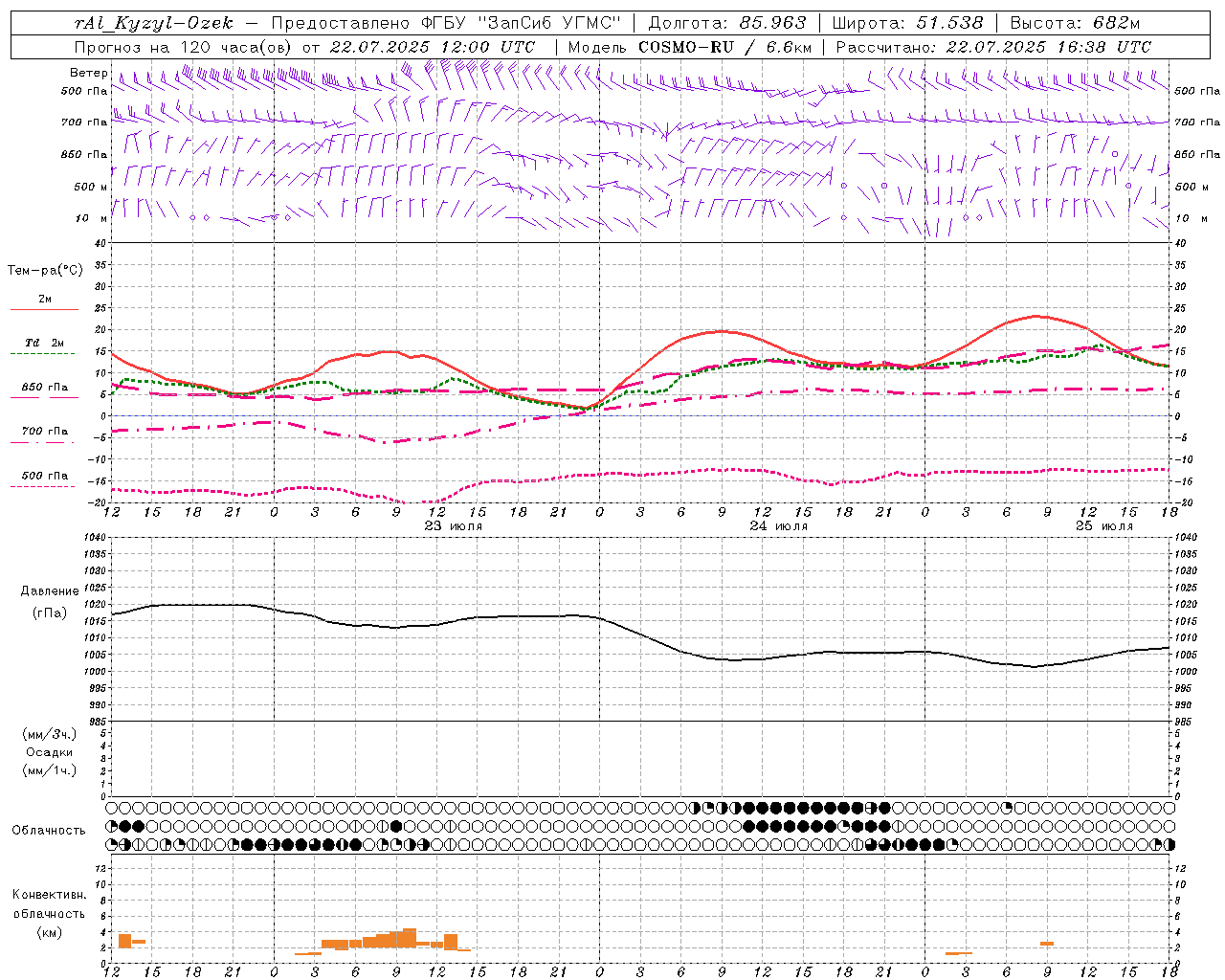
Task: Click the '40' value atop left temperature axis
Action: (x=100, y=243)
